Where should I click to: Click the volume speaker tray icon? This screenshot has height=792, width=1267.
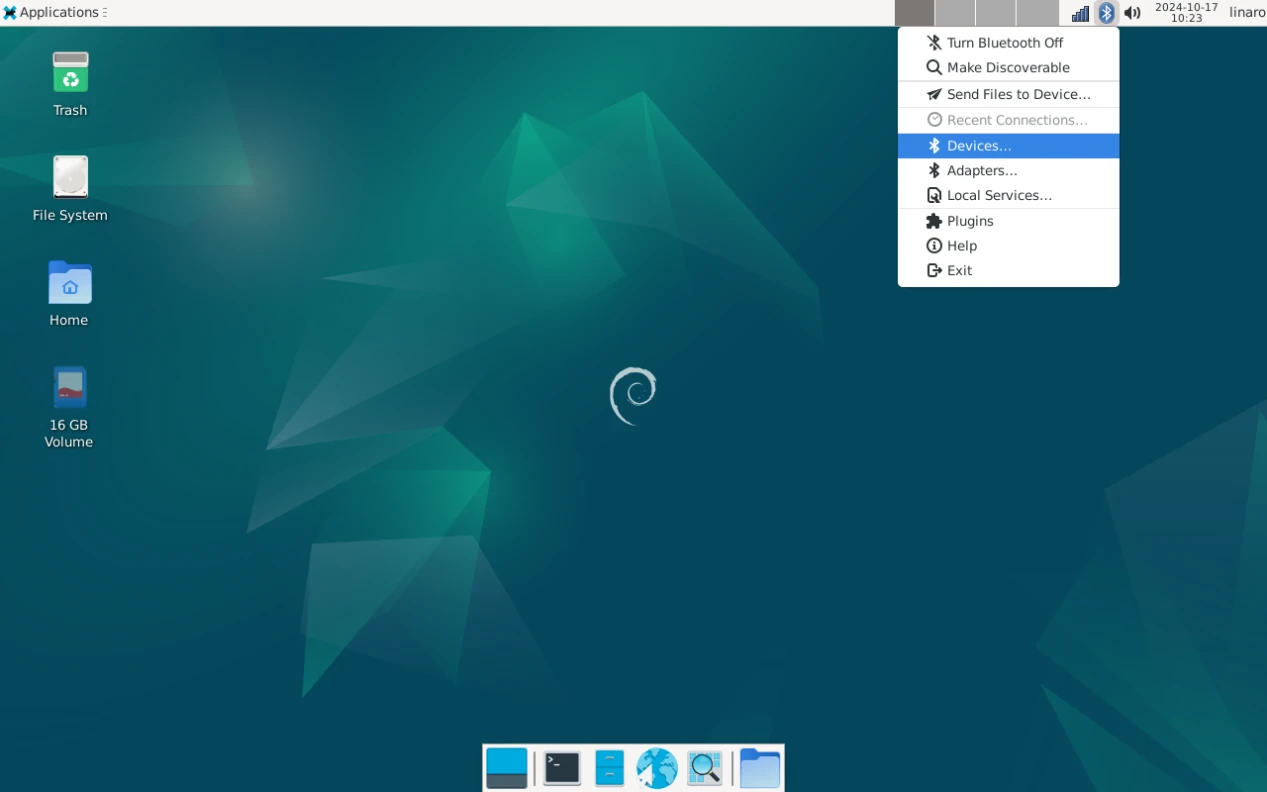coord(1132,13)
